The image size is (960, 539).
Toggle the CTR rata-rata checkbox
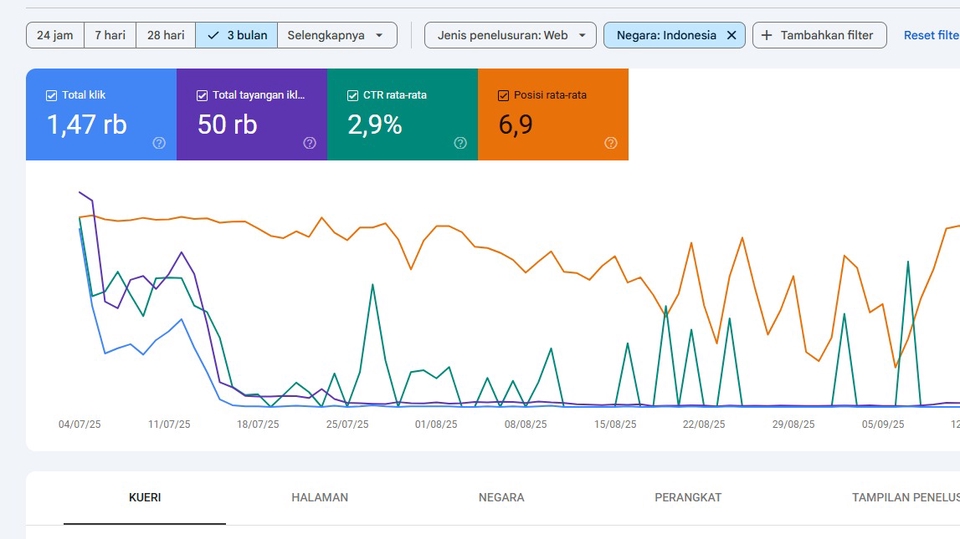[x=353, y=96]
